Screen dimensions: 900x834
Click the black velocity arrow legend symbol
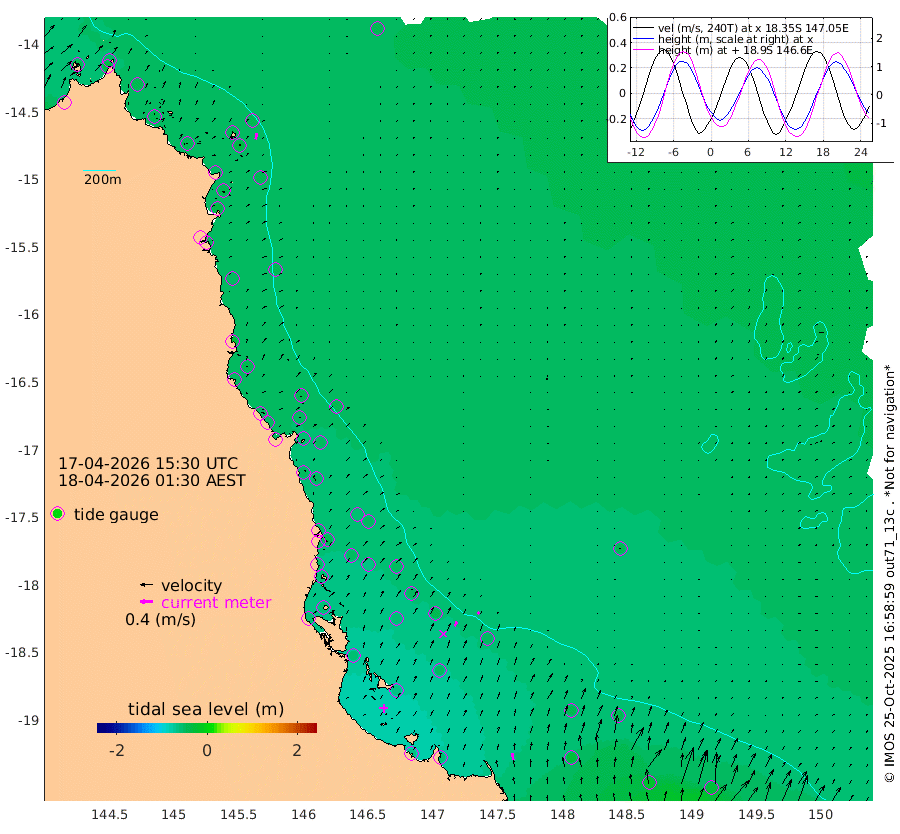click(x=146, y=585)
